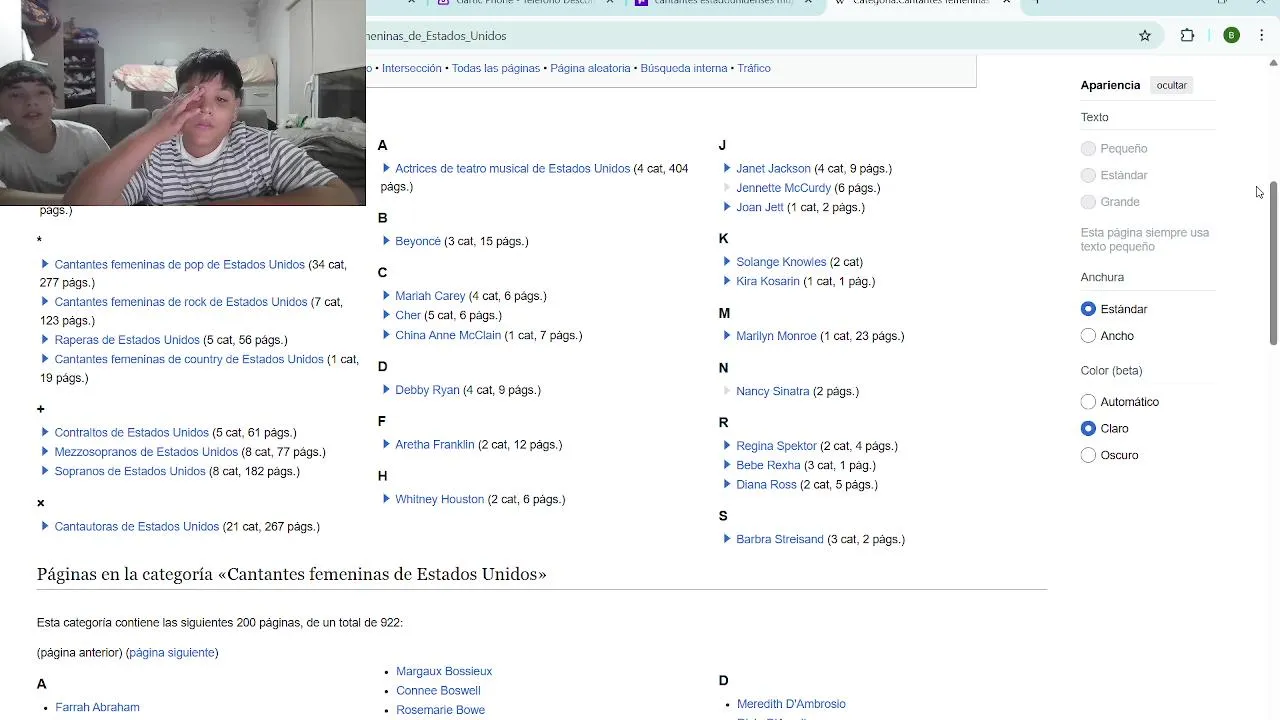Screen dimensions: 1280x720
Task: Hide the Apariencia panel with ocultar
Action: 1171,85
